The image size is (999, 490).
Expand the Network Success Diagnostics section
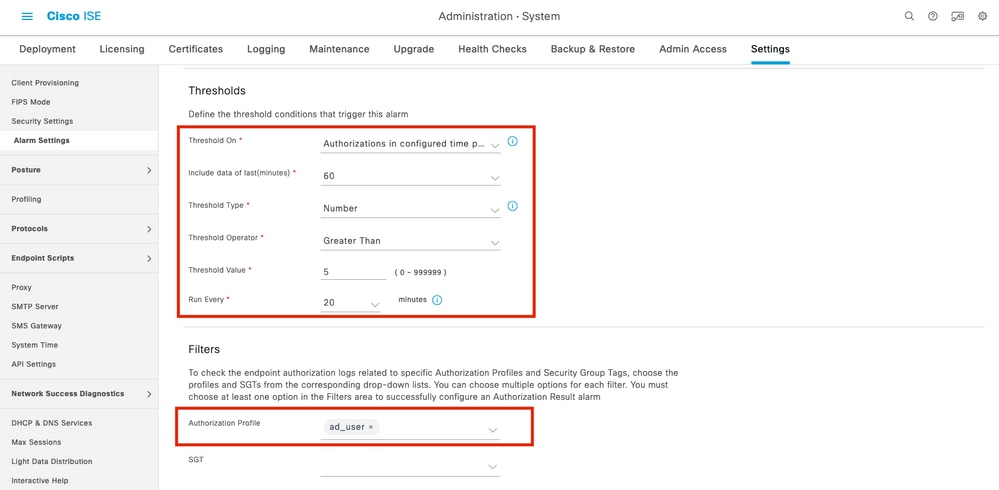(79, 394)
